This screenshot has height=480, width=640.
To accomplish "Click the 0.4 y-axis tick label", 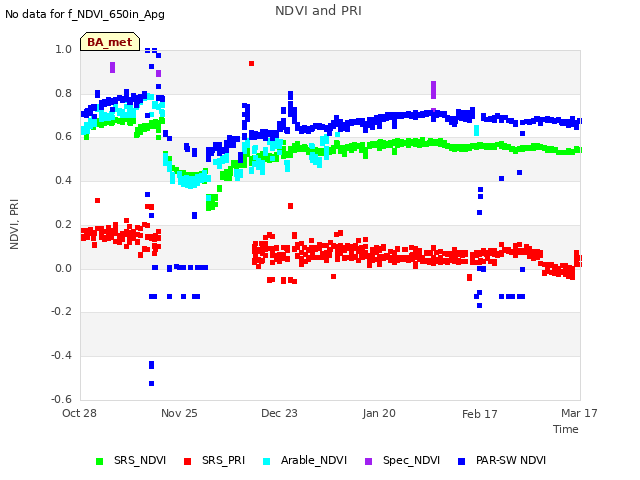I will [64, 180].
